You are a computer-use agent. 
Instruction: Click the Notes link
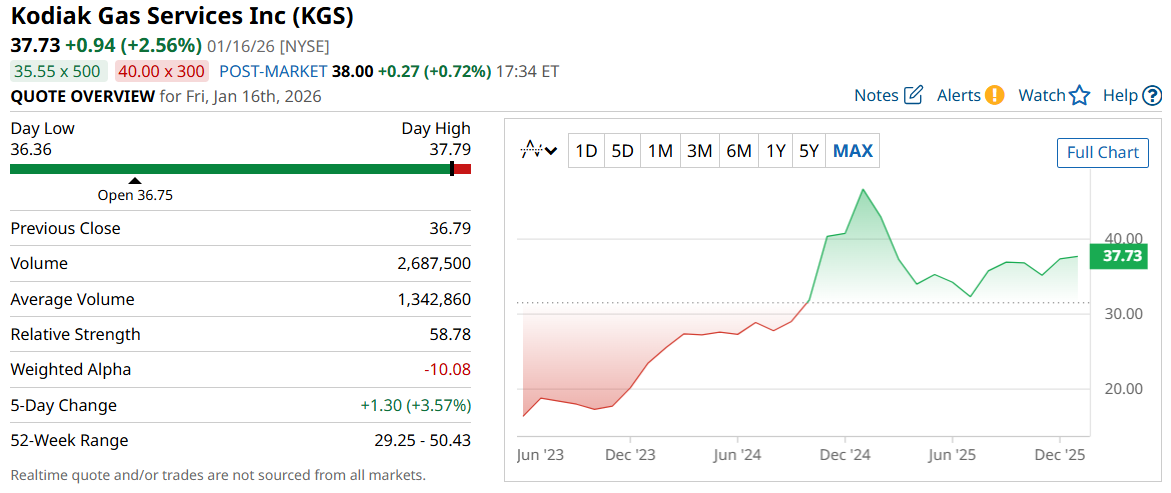pyautogui.click(x=876, y=96)
